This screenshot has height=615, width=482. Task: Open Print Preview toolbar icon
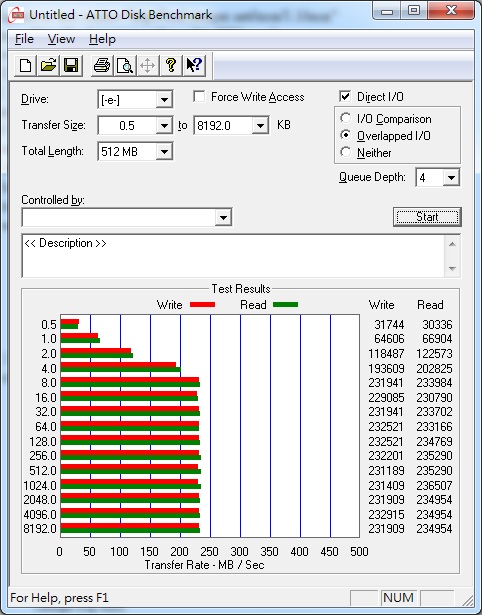click(125, 65)
